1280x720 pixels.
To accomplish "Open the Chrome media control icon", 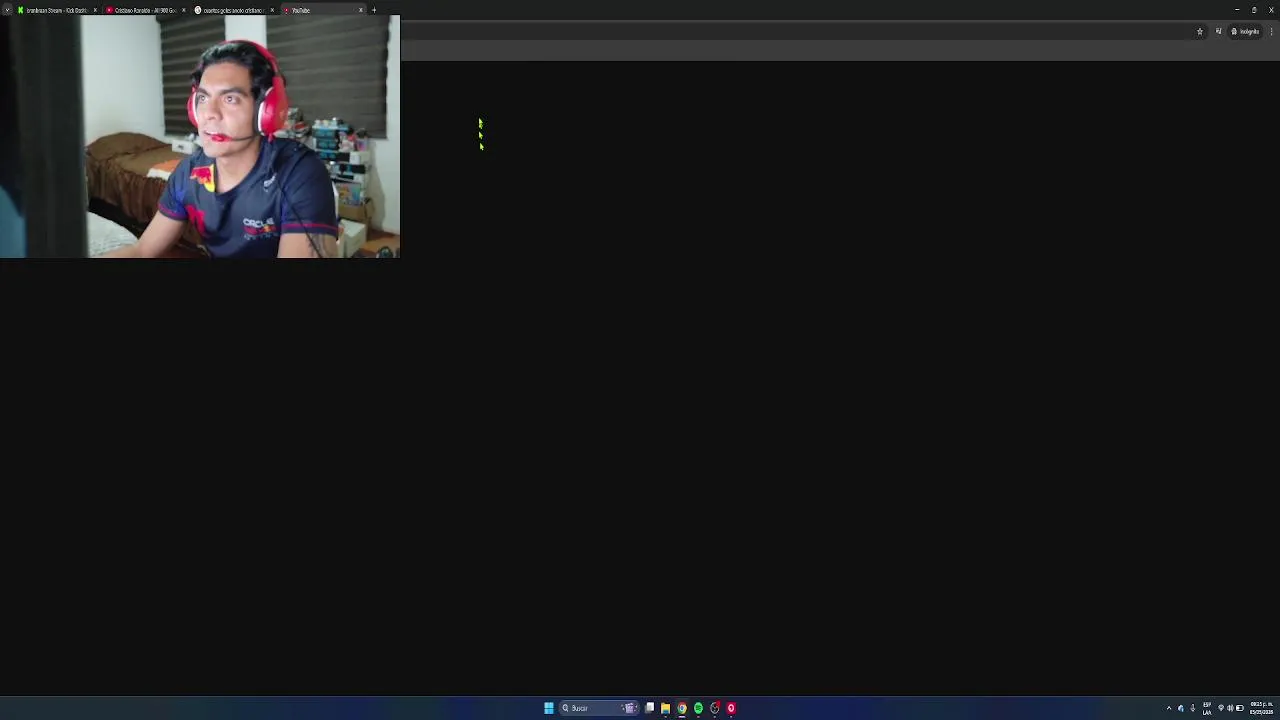I will (x=1218, y=31).
